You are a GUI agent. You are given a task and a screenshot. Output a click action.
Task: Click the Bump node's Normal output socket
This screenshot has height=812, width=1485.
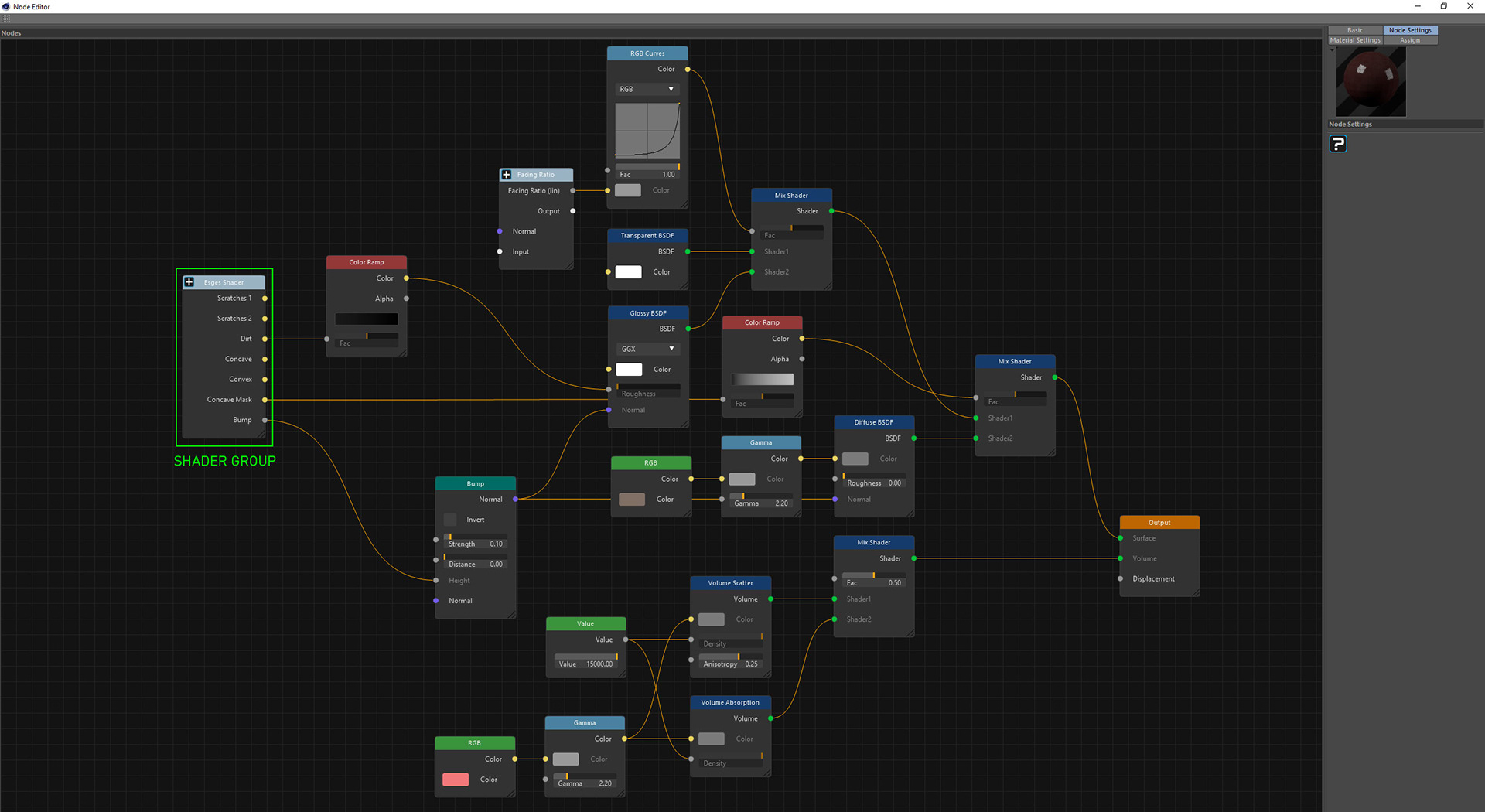coord(515,500)
